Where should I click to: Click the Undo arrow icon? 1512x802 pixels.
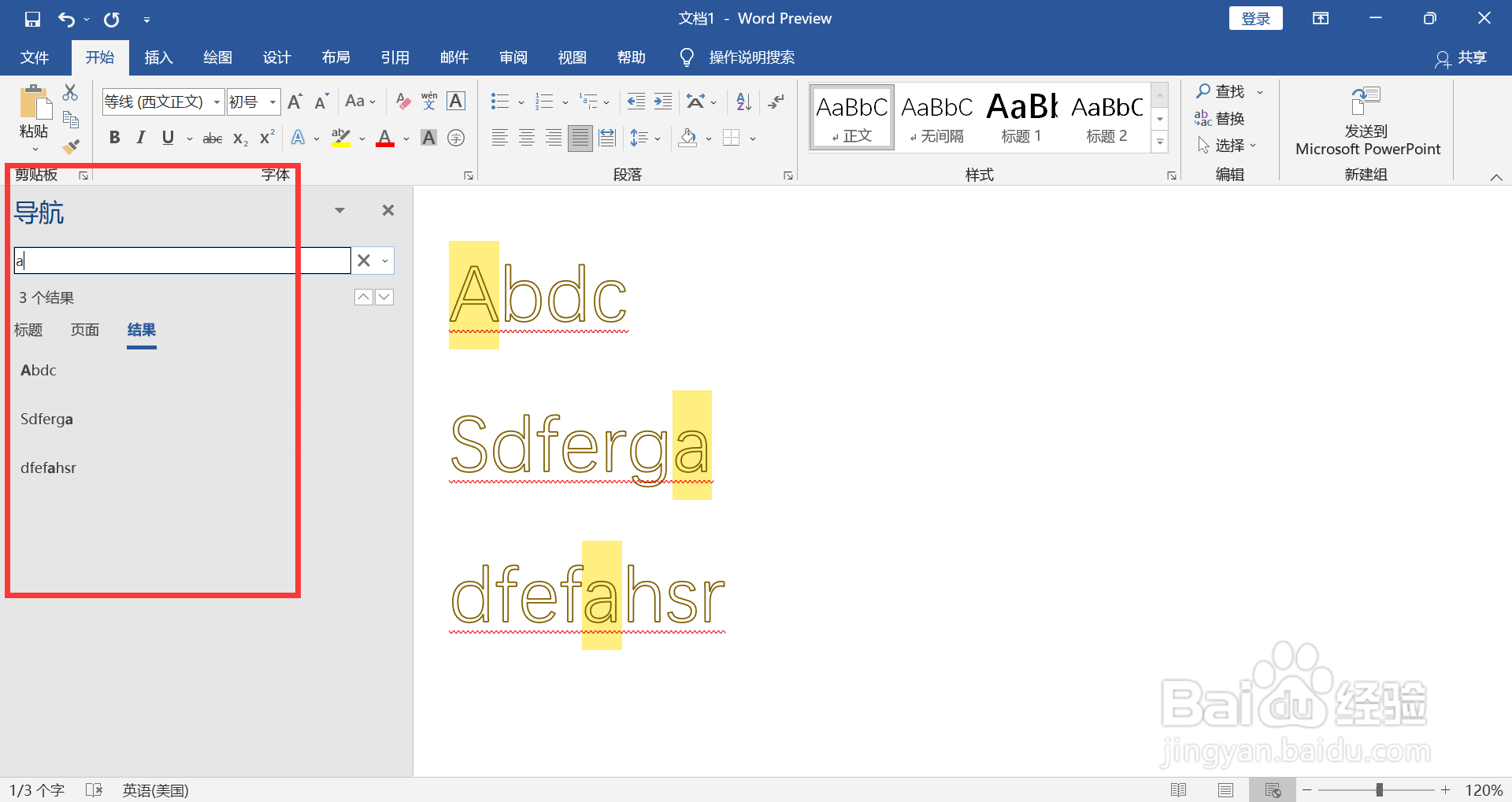click(x=66, y=19)
